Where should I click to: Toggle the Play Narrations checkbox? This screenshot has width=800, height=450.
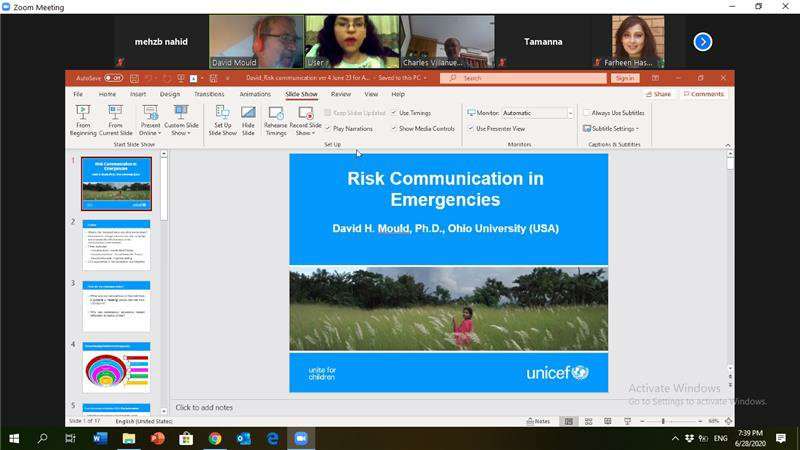click(x=328, y=128)
